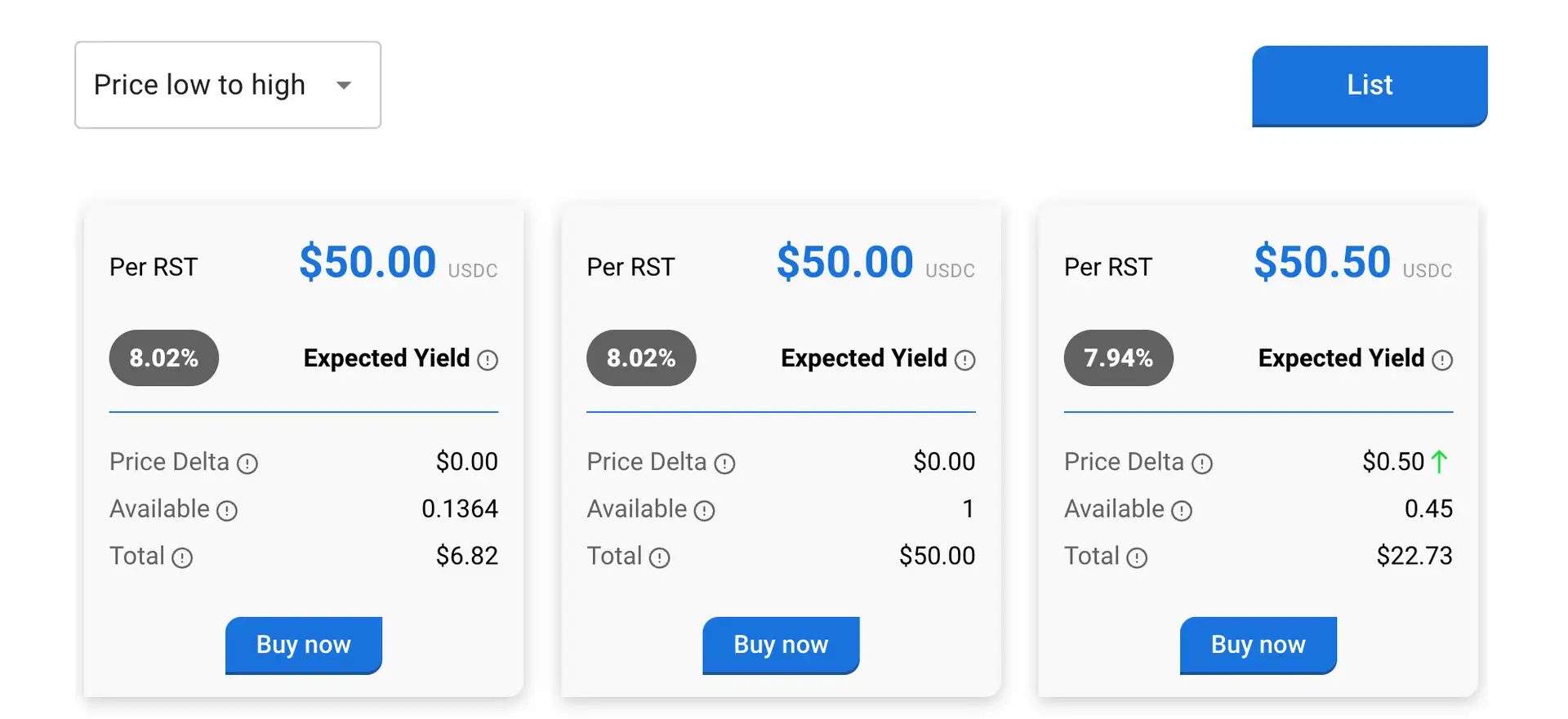Click Available info icon on $50.50 card

1182,511
